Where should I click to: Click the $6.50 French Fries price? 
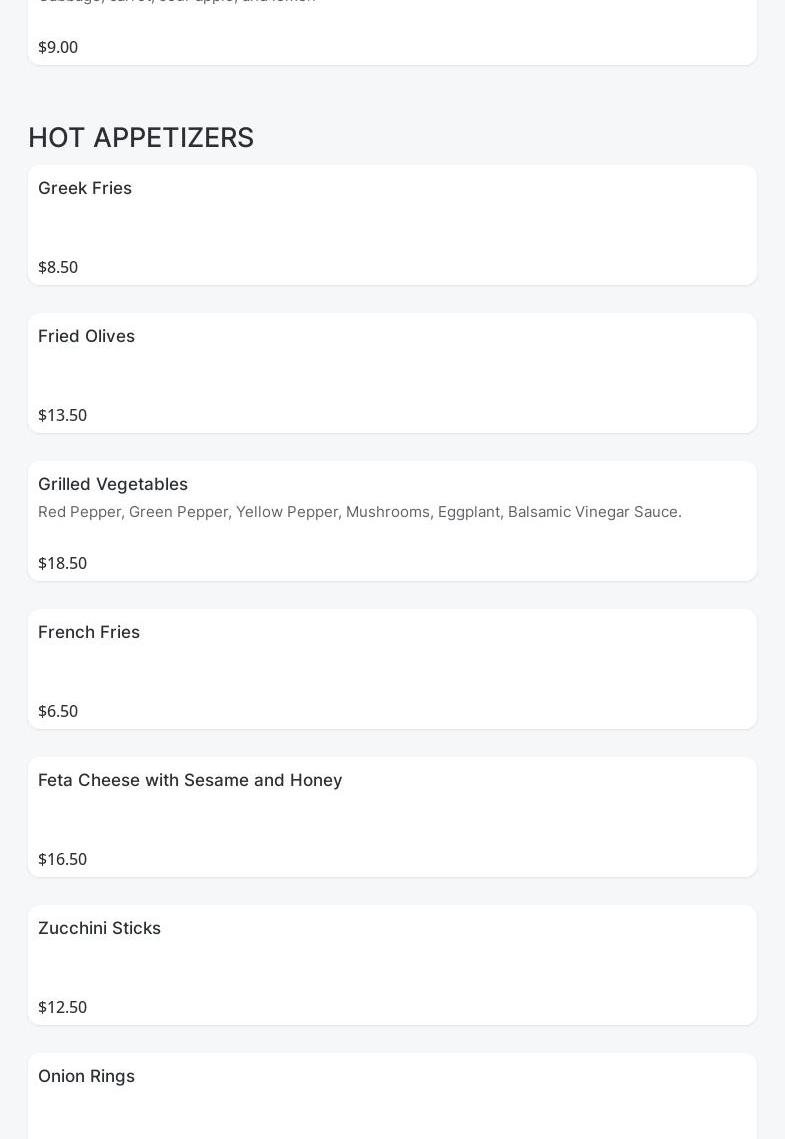click(58, 711)
